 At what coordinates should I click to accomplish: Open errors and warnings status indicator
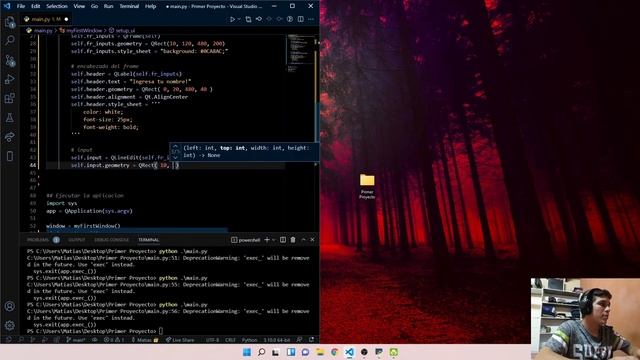coord(114,340)
